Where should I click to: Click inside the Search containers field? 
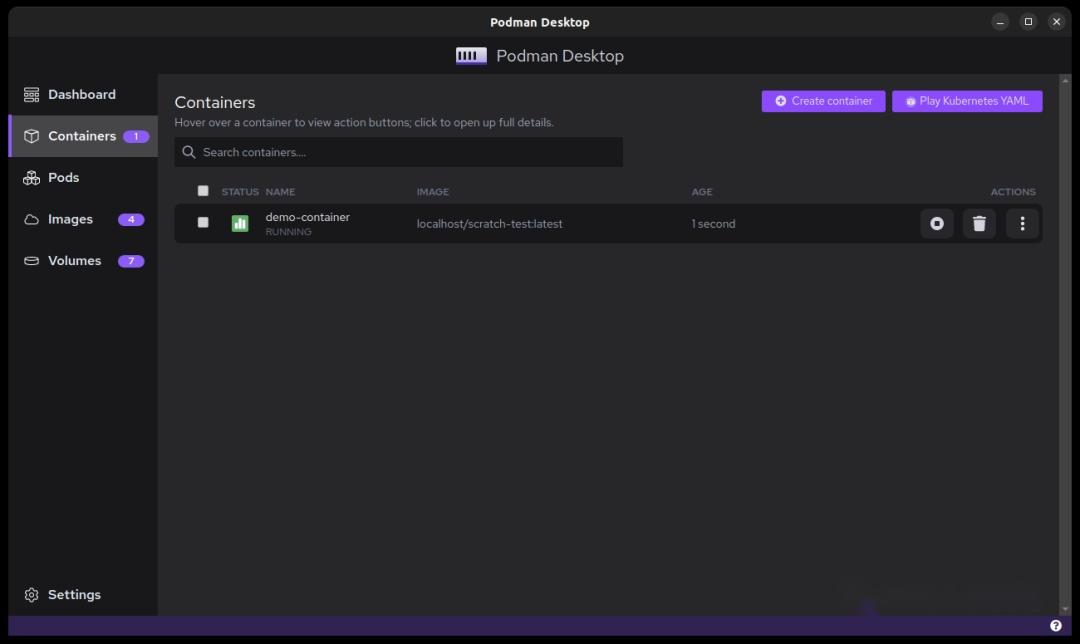pyautogui.click(x=398, y=152)
